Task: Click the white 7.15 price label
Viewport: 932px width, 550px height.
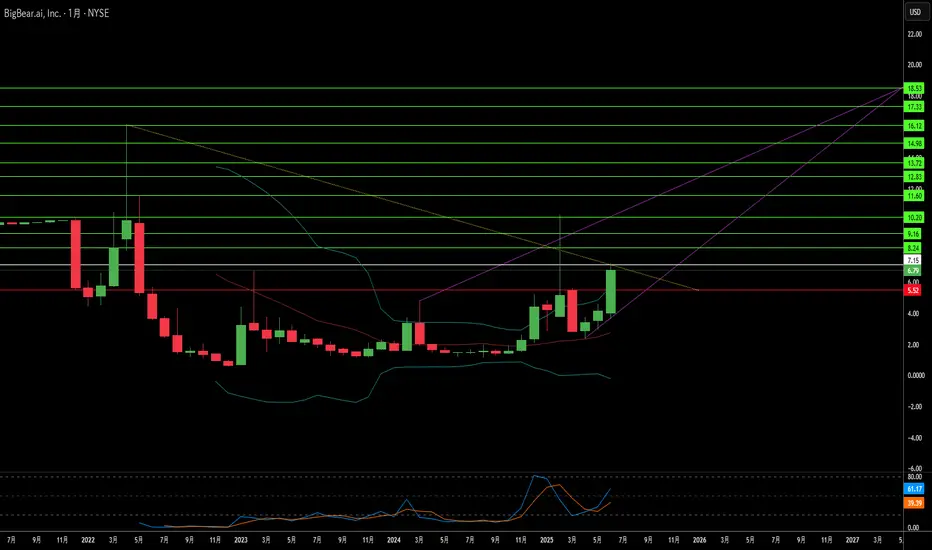Action: tap(913, 260)
